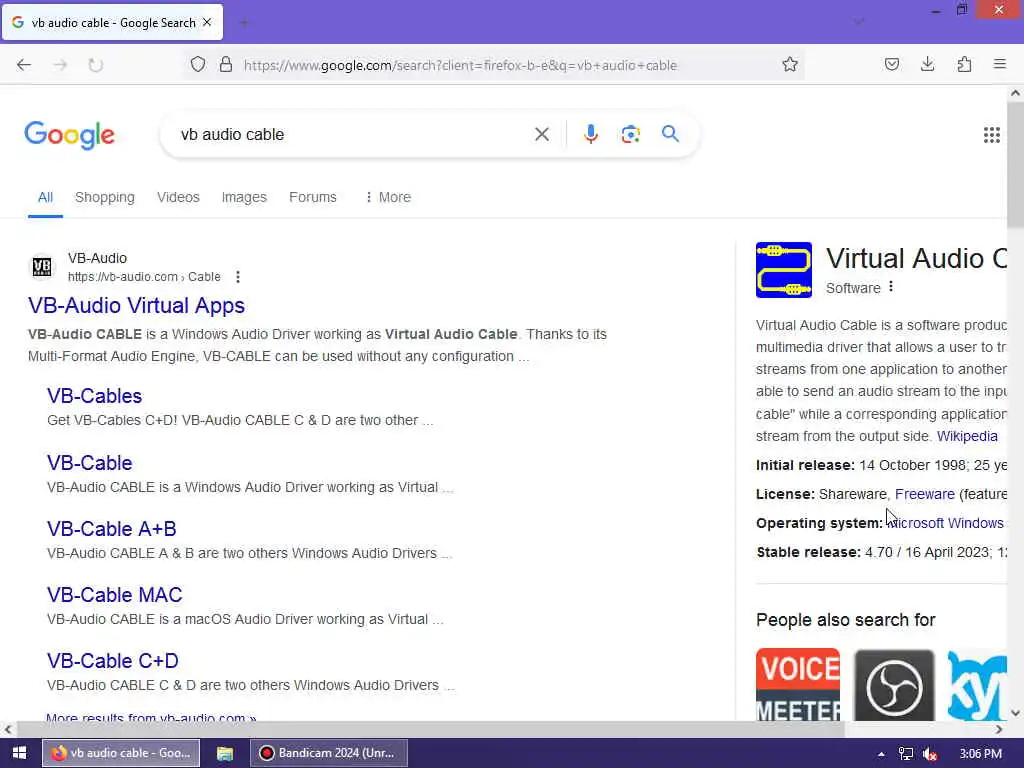Open the Virtual Audio Cable logo image
This screenshot has width=1024, height=768.
click(x=784, y=270)
